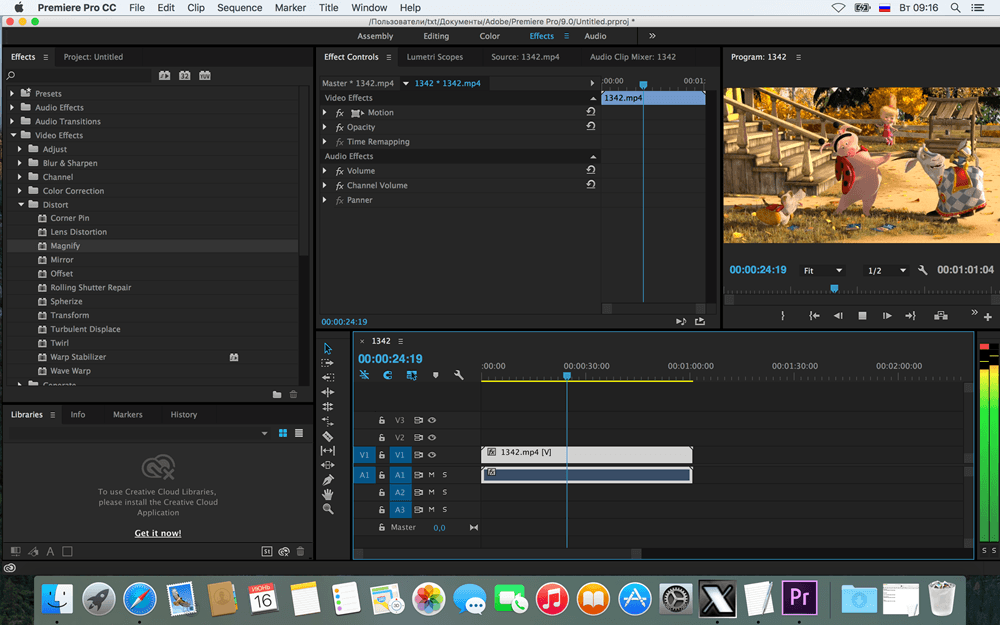Switch to the Lumetri Scopes tab
This screenshot has width=1000, height=625.
point(435,57)
